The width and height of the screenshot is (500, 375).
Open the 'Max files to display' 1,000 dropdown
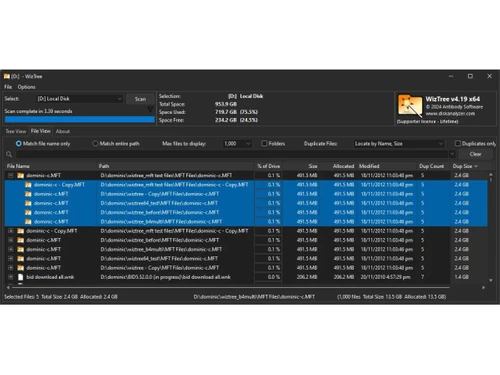click(237, 144)
